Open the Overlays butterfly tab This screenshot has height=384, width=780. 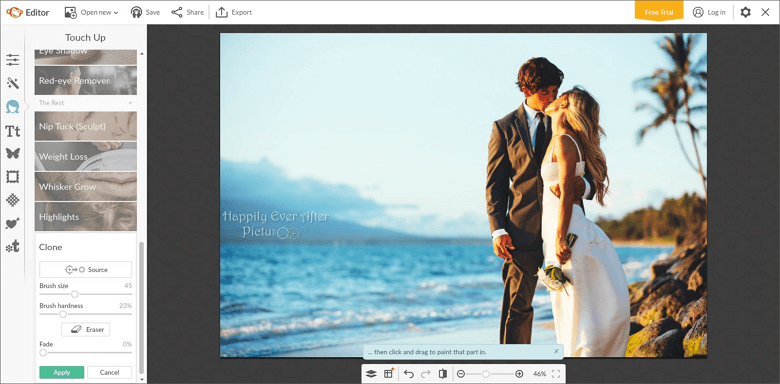pyautogui.click(x=12, y=153)
